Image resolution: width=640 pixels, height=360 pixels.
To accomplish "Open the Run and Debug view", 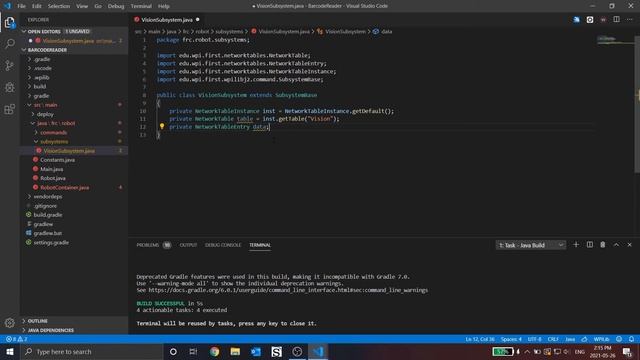I will [x=9, y=87].
